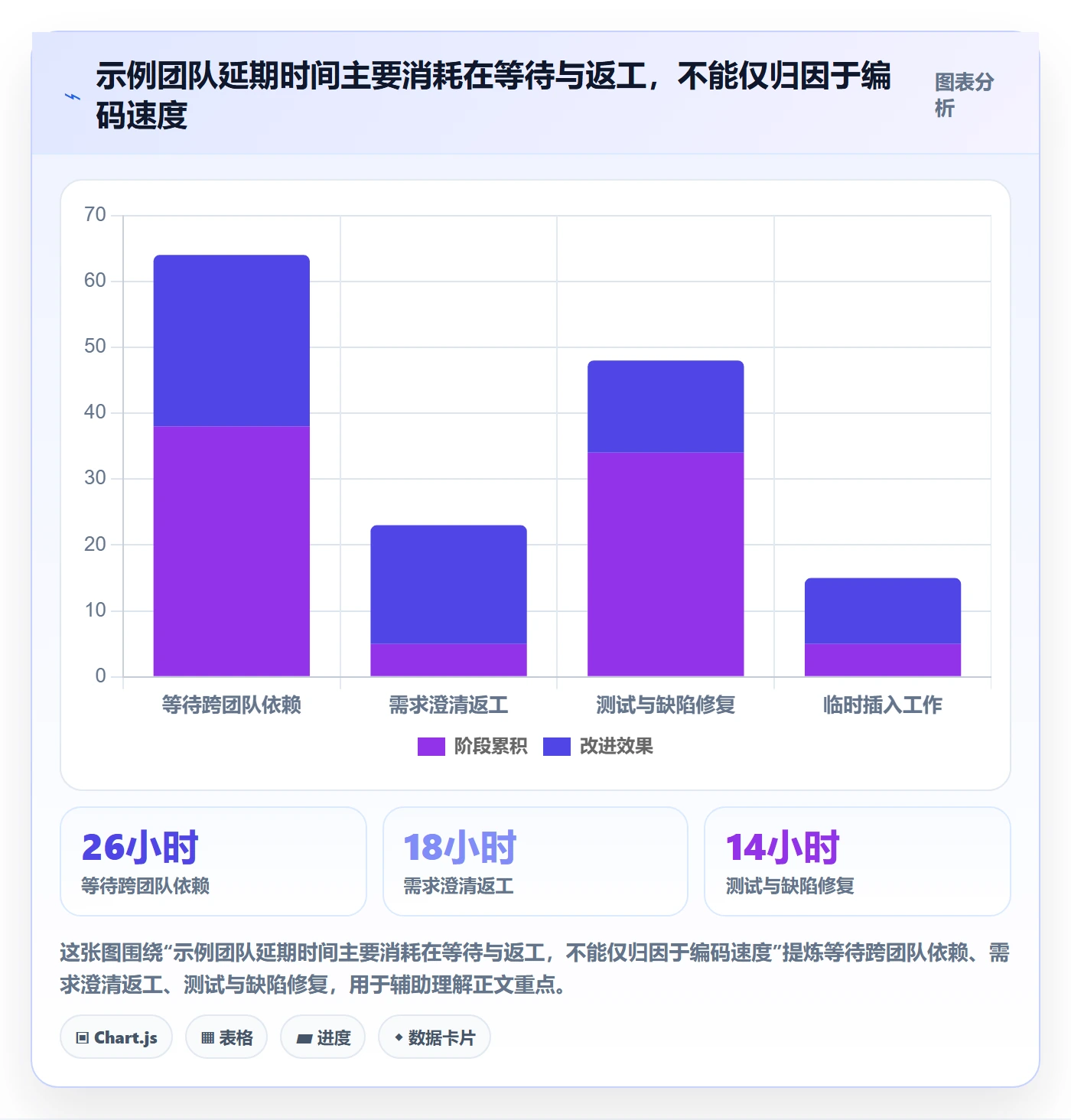The image size is (1071, 1120).
Task: Click the blue bar segment for 测试与缺陷修复
Action: [x=666, y=407]
